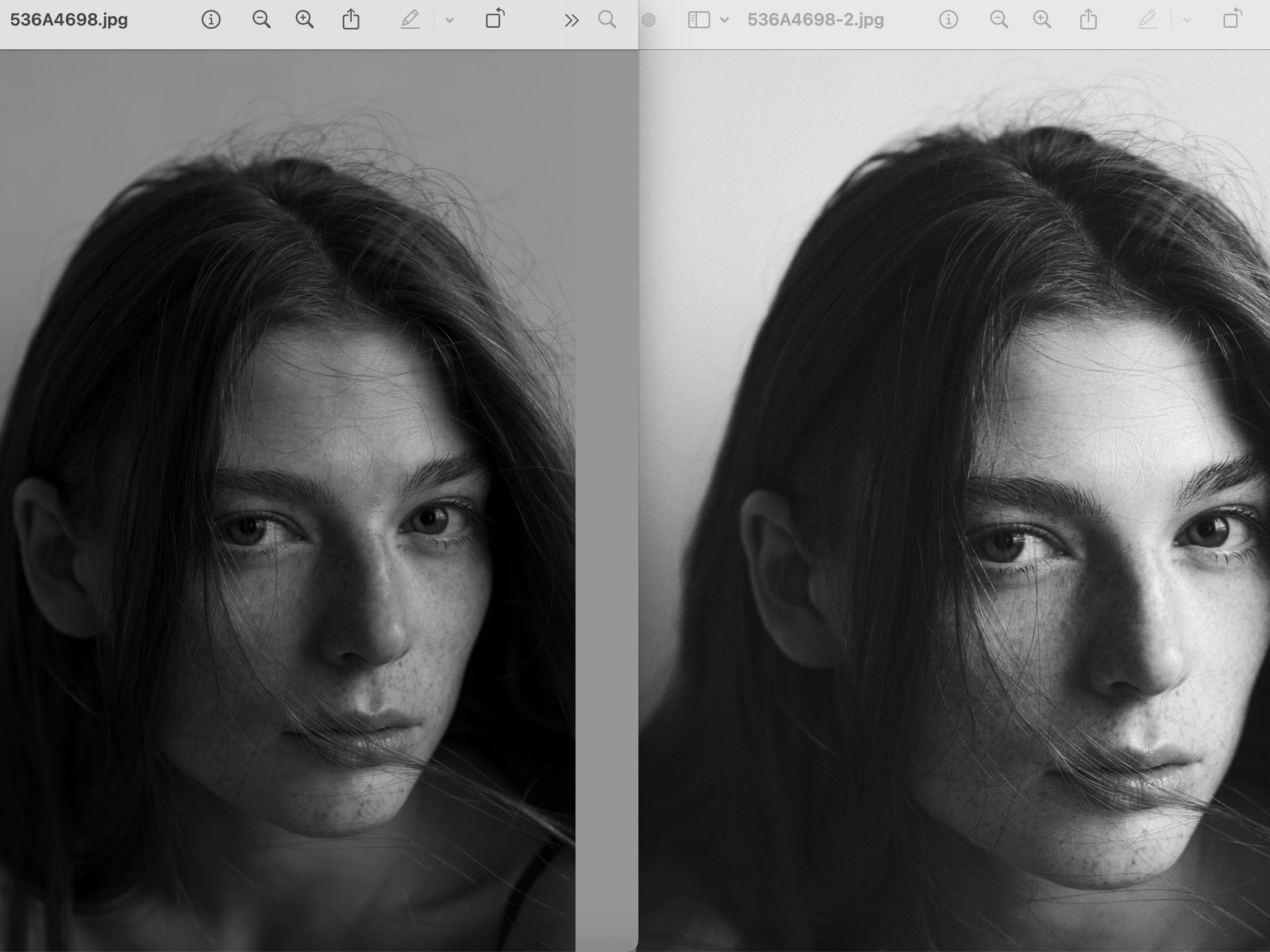The height and width of the screenshot is (952, 1270).
Task: Expand hidden toolbar items double chevron
Action: (x=571, y=20)
